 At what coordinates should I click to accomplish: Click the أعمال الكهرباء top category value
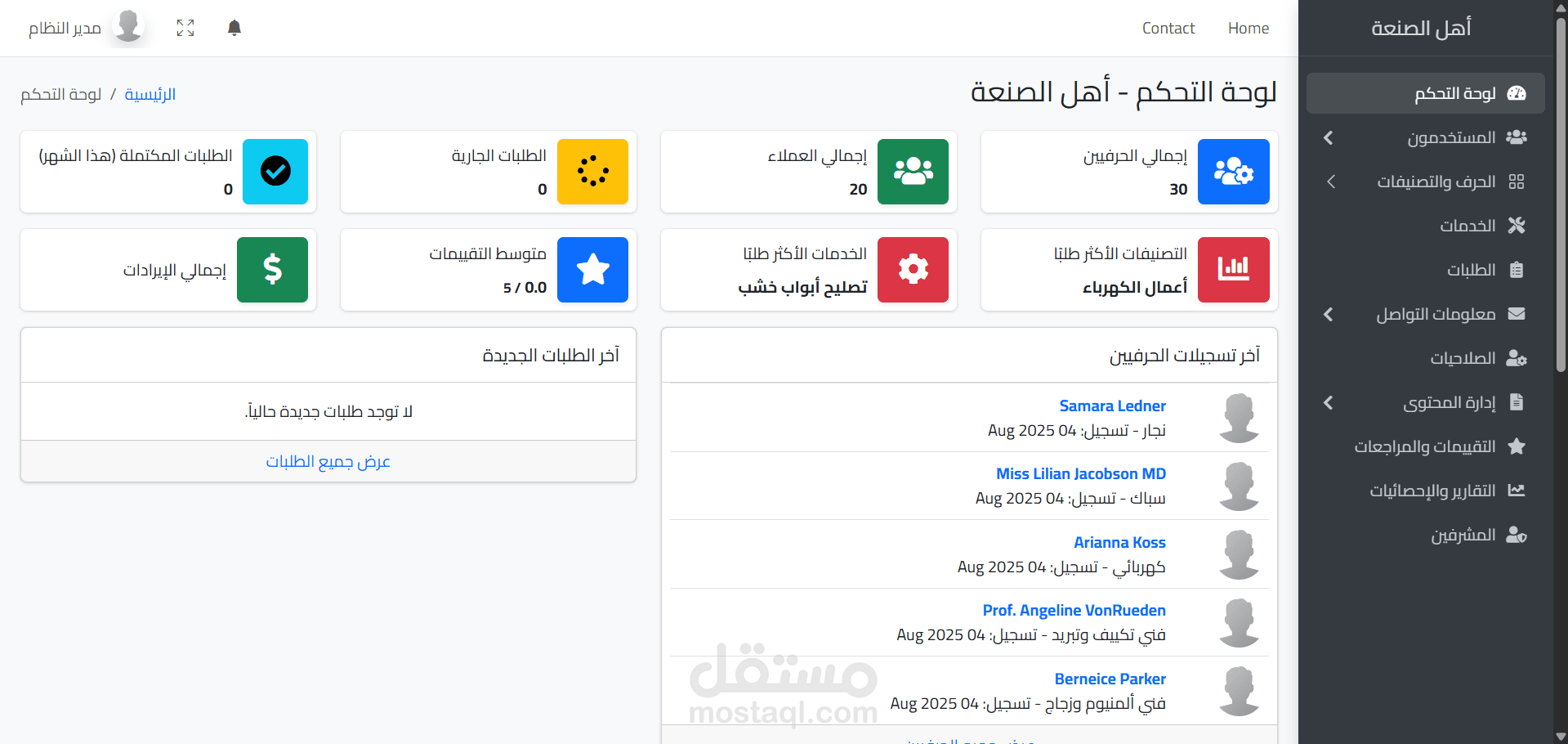point(1134,287)
